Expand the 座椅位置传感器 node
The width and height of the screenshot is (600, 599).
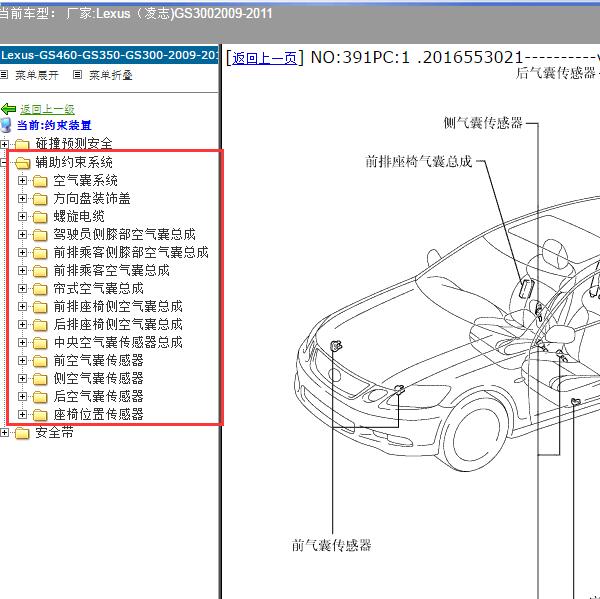coord(22,414)
